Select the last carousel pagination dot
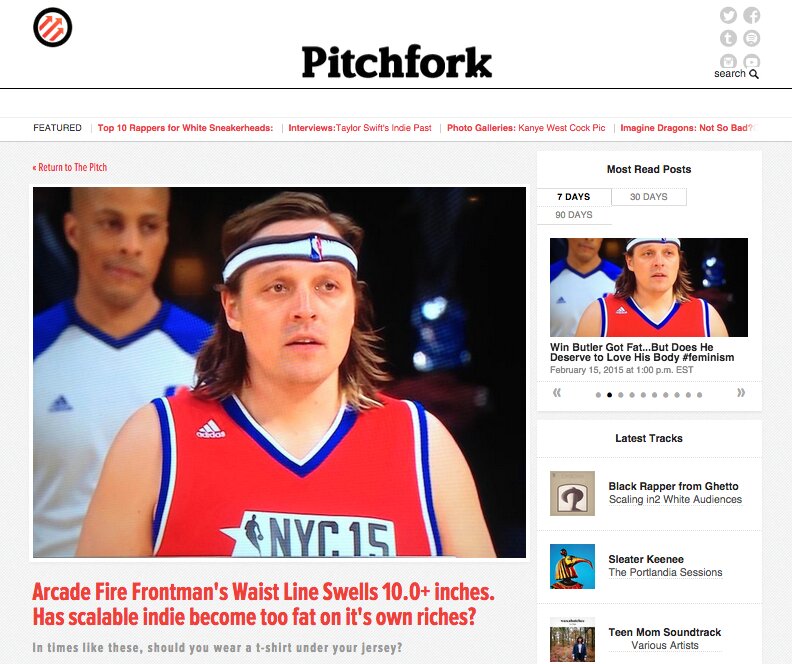 pyautogui.click(x=700, y=395)
